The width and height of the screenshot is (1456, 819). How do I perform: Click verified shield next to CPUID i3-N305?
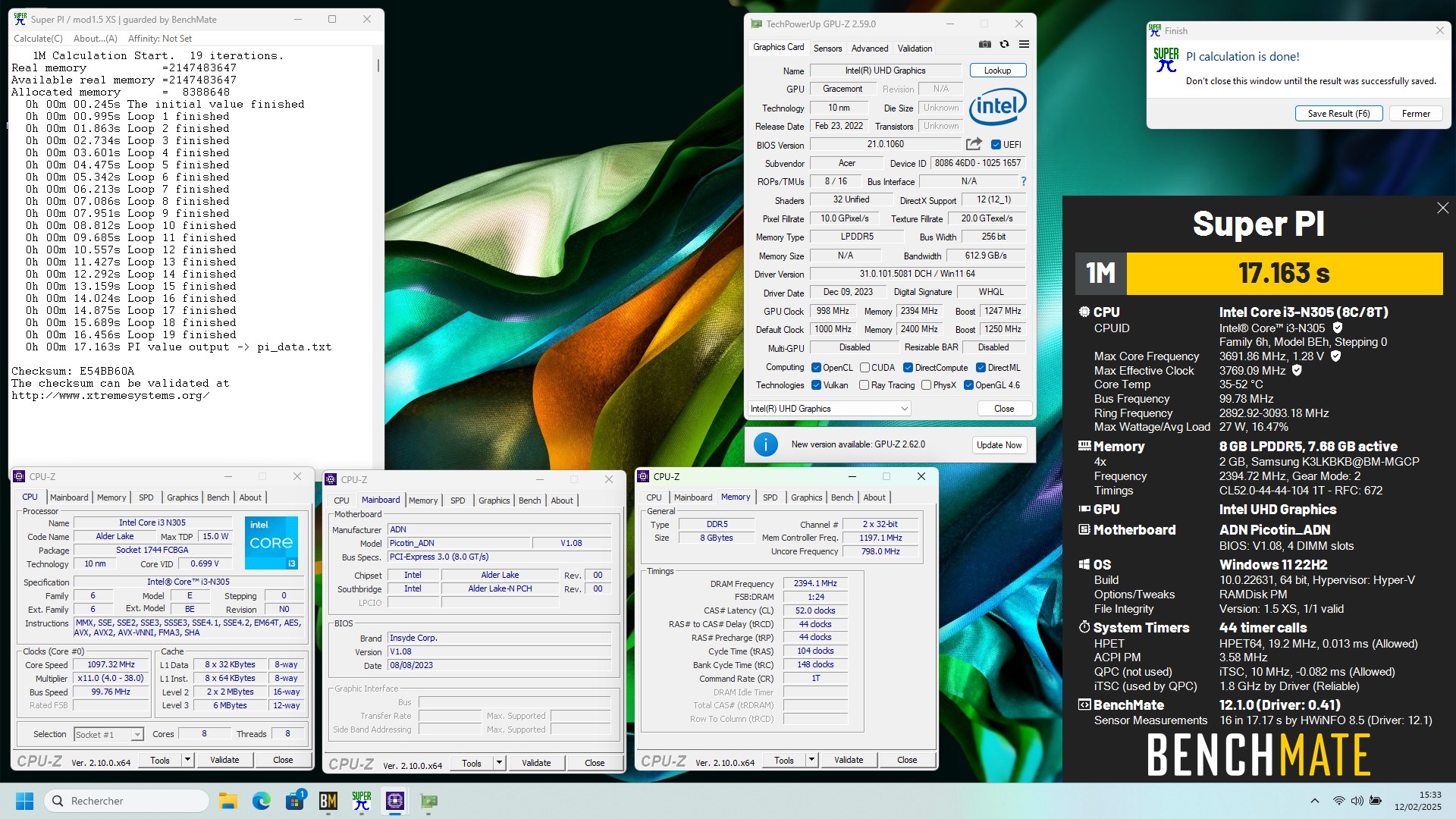point(1338,328)
